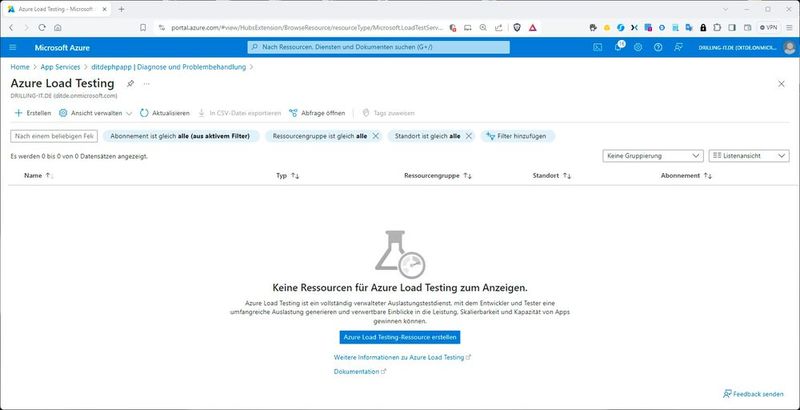Screen dimensions: 800x410
Task: Focus the Azure search bar
Action: [379, 47]
